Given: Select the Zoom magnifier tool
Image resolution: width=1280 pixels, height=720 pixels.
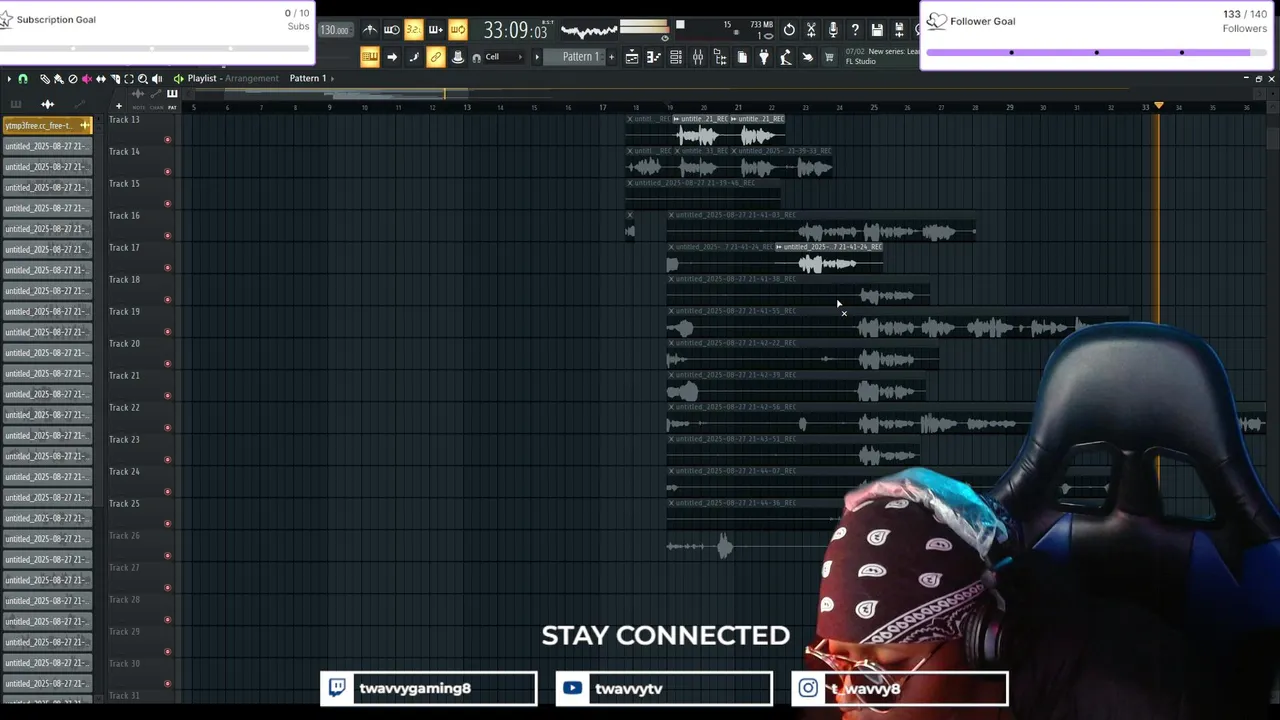Looking at the screenshot, I should [142, 78].
